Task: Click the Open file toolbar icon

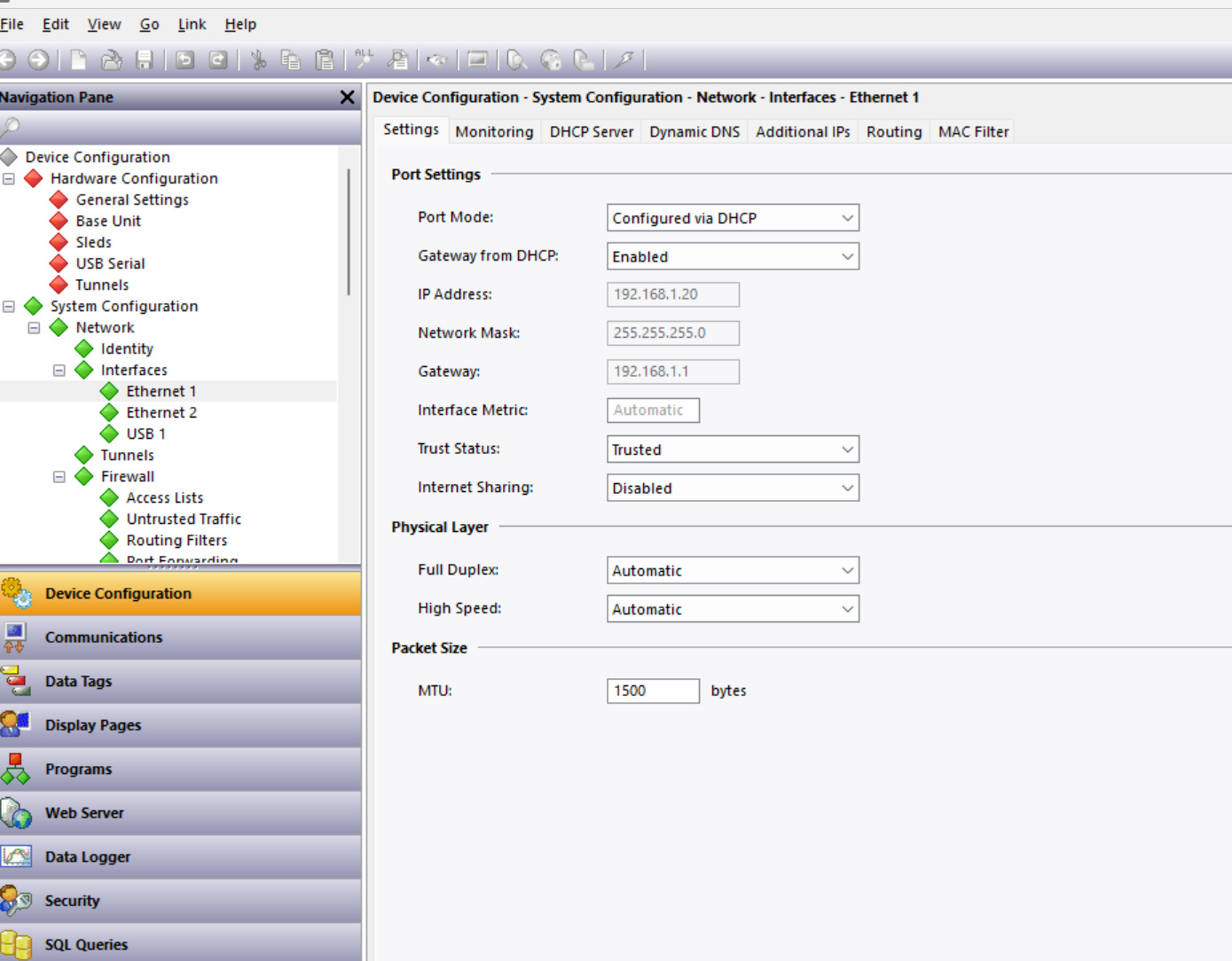Action: (112, 60)
